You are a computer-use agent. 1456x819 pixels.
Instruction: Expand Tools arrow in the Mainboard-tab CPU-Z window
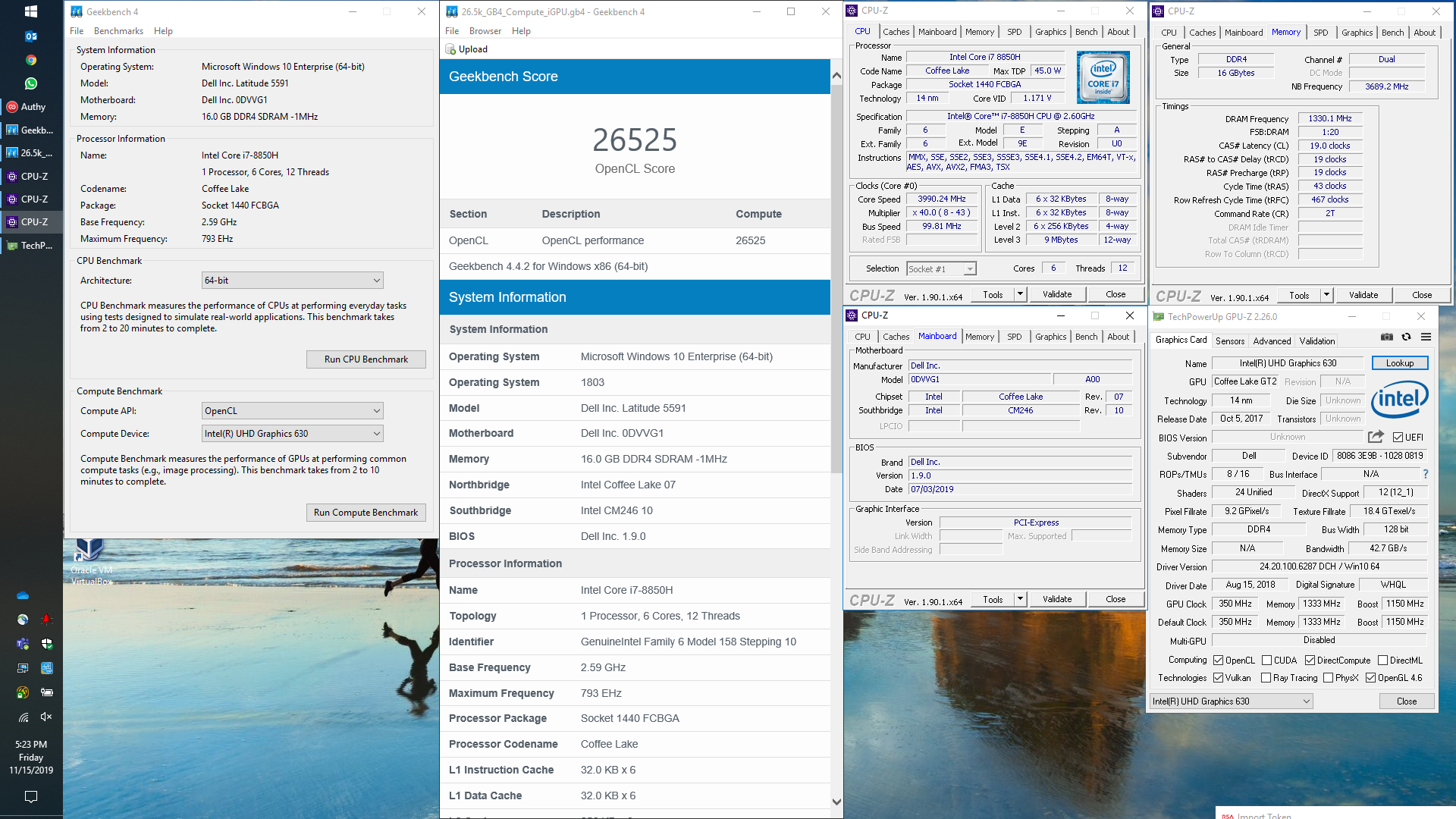click(x=1021, y=599)
